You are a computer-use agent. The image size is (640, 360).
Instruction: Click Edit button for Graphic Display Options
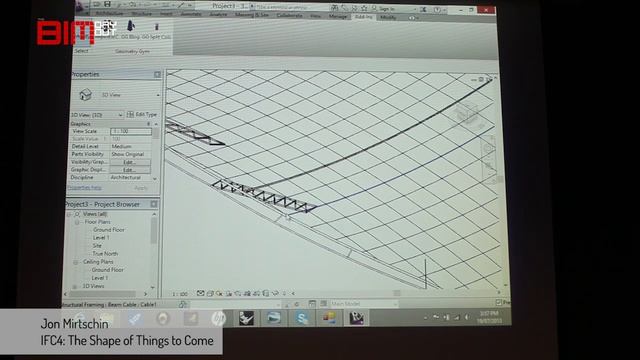130,170
